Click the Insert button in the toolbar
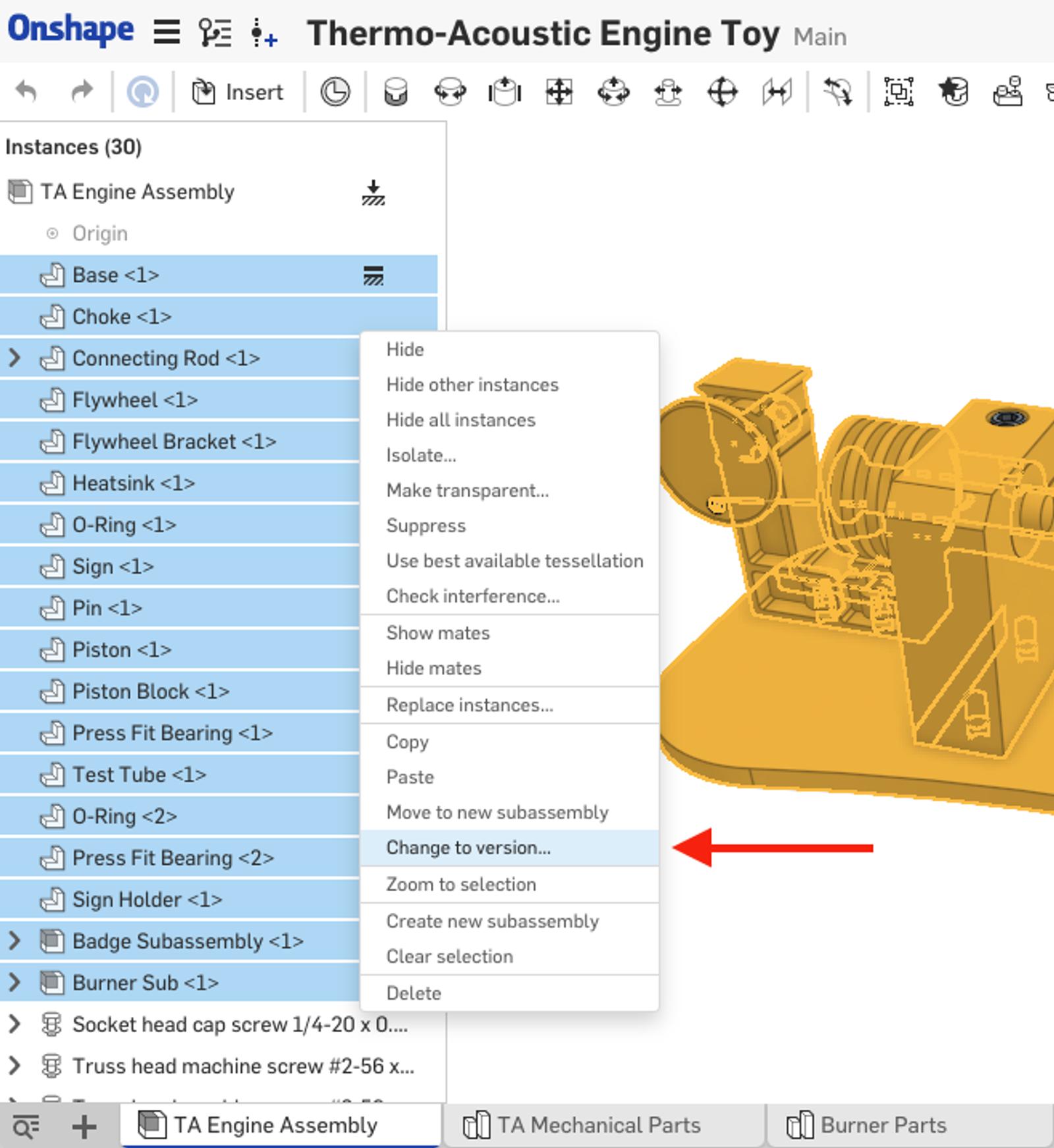The image size is (1054, 1148). (238, 92)
